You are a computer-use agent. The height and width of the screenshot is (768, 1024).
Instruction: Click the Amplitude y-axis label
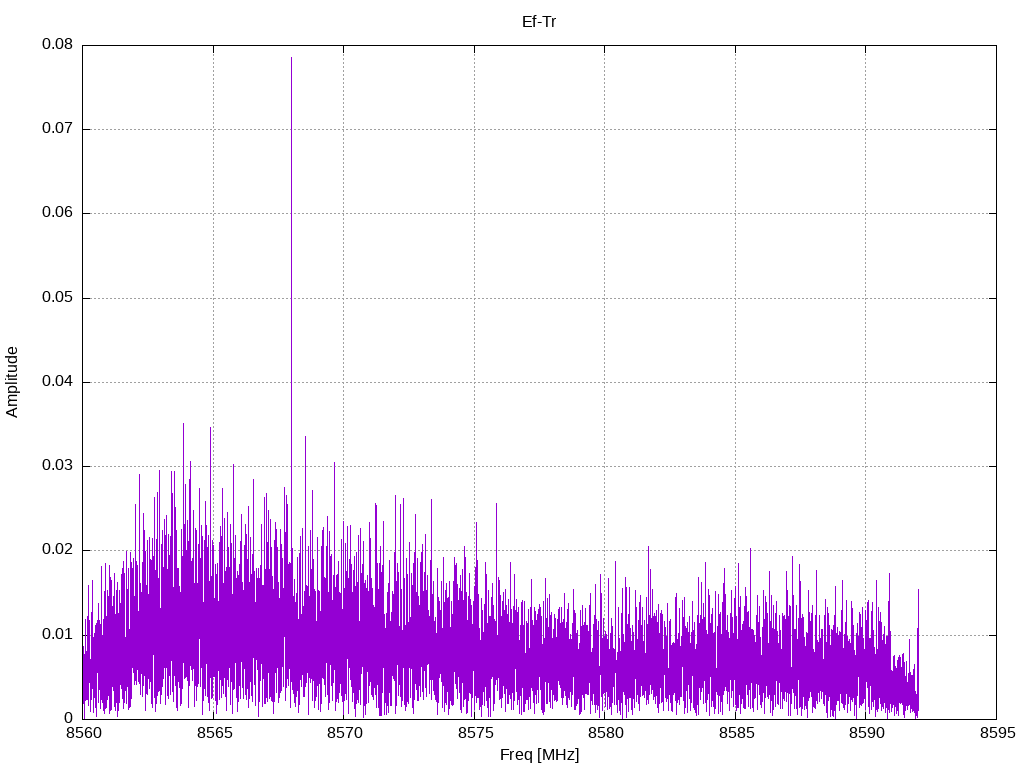coord(12,381)
